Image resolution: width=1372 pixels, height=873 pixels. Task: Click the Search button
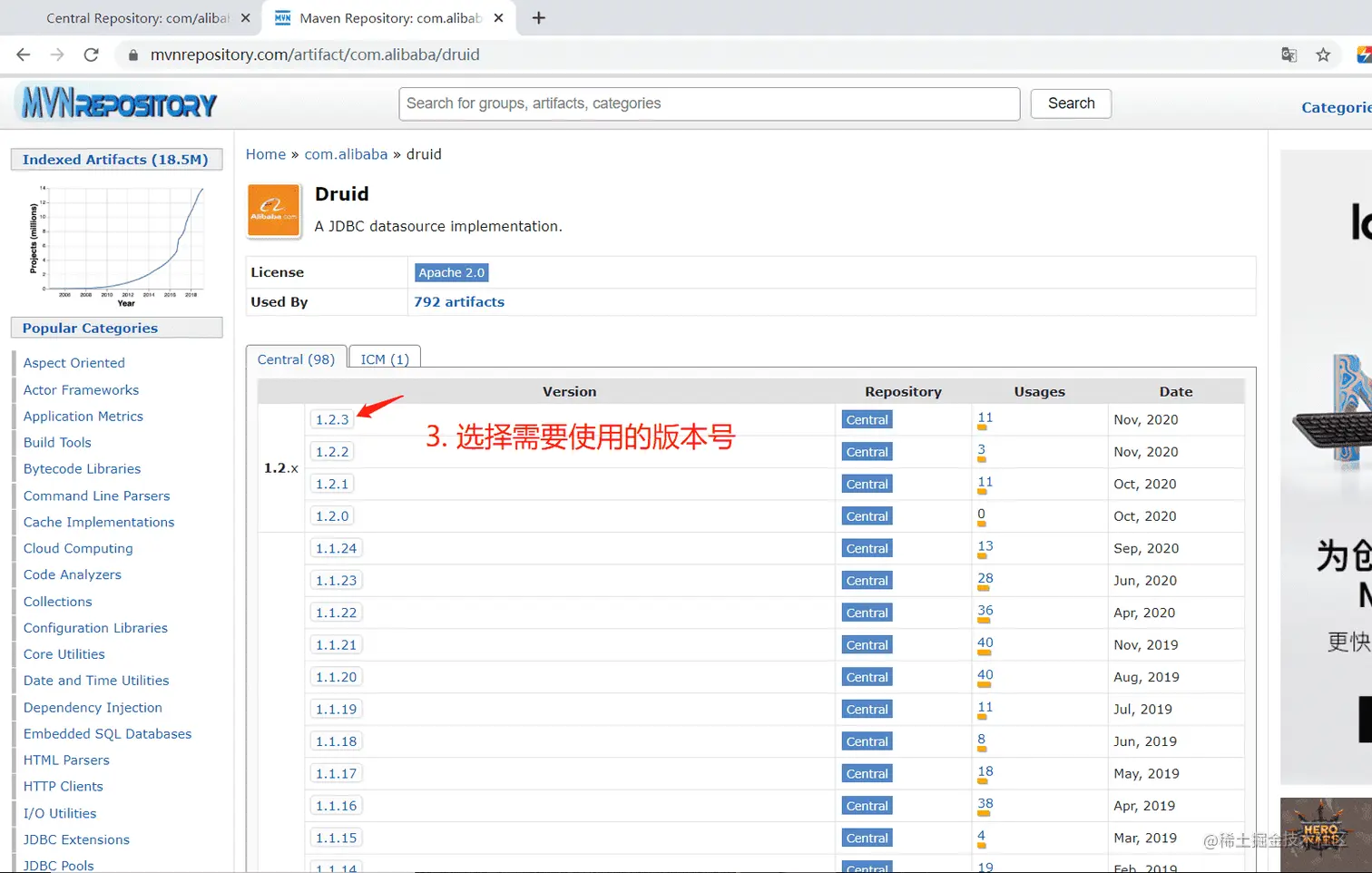(x=1071, y=103)
